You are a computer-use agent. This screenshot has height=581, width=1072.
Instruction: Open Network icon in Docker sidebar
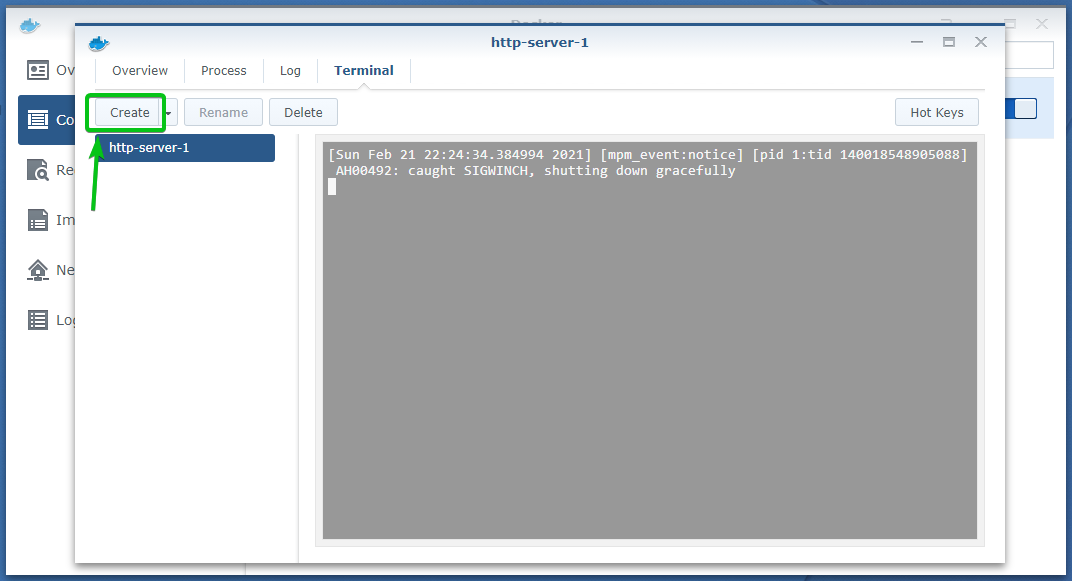click(x=38, y=270)
